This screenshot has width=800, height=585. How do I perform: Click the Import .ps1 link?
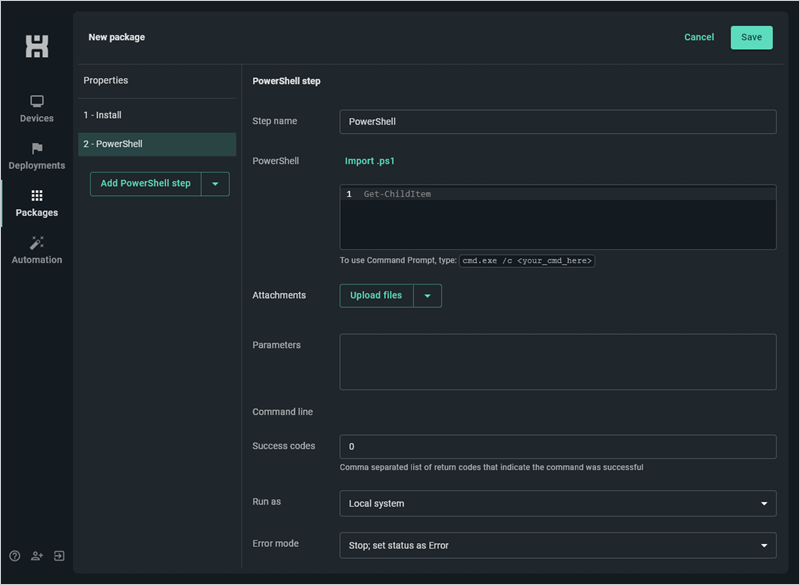tap(370, 161)
